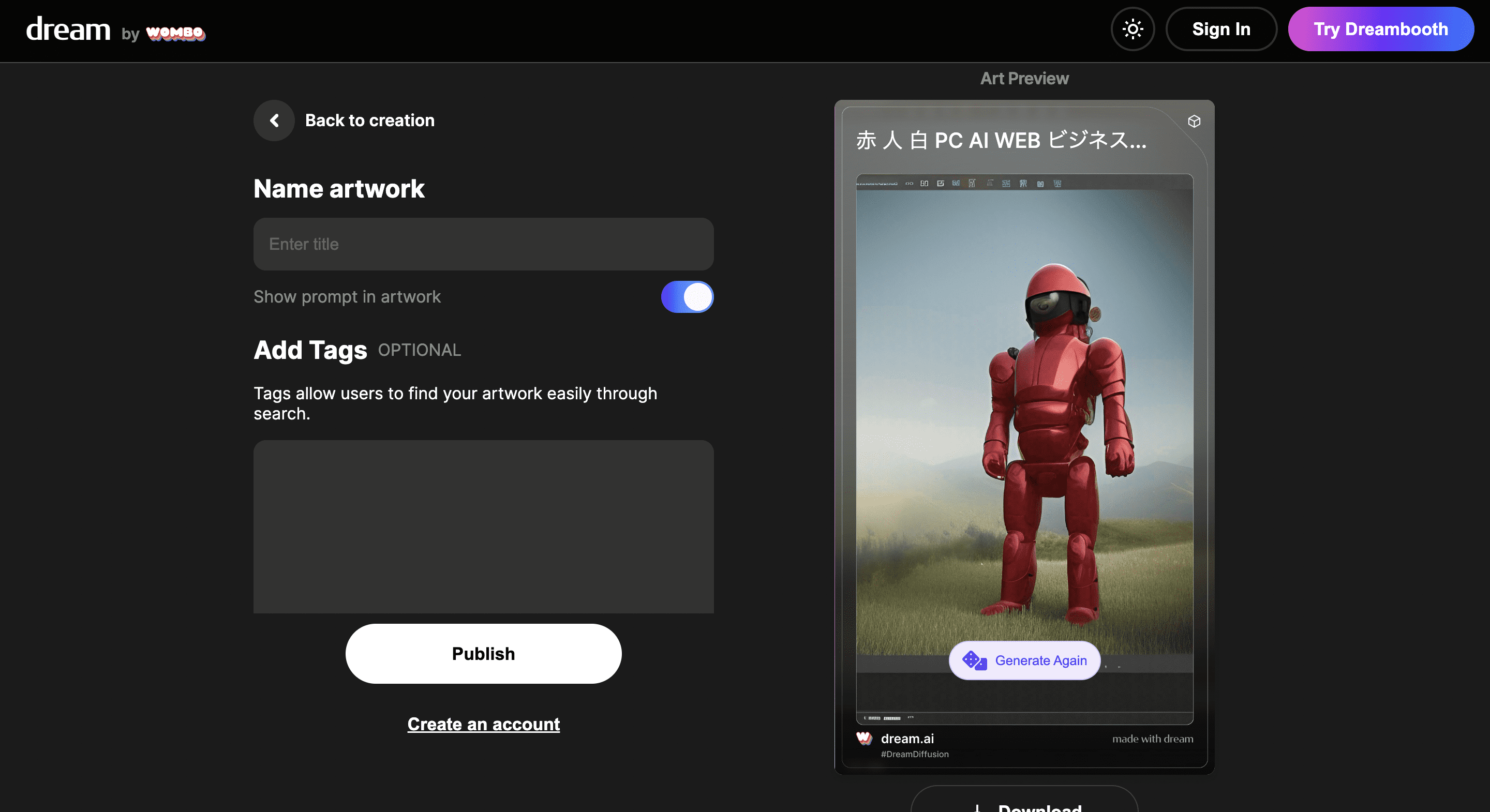Click the #DreamDiffusion hashtag text
This screenshot has height=812, width=1490.
tap(914, 754)
